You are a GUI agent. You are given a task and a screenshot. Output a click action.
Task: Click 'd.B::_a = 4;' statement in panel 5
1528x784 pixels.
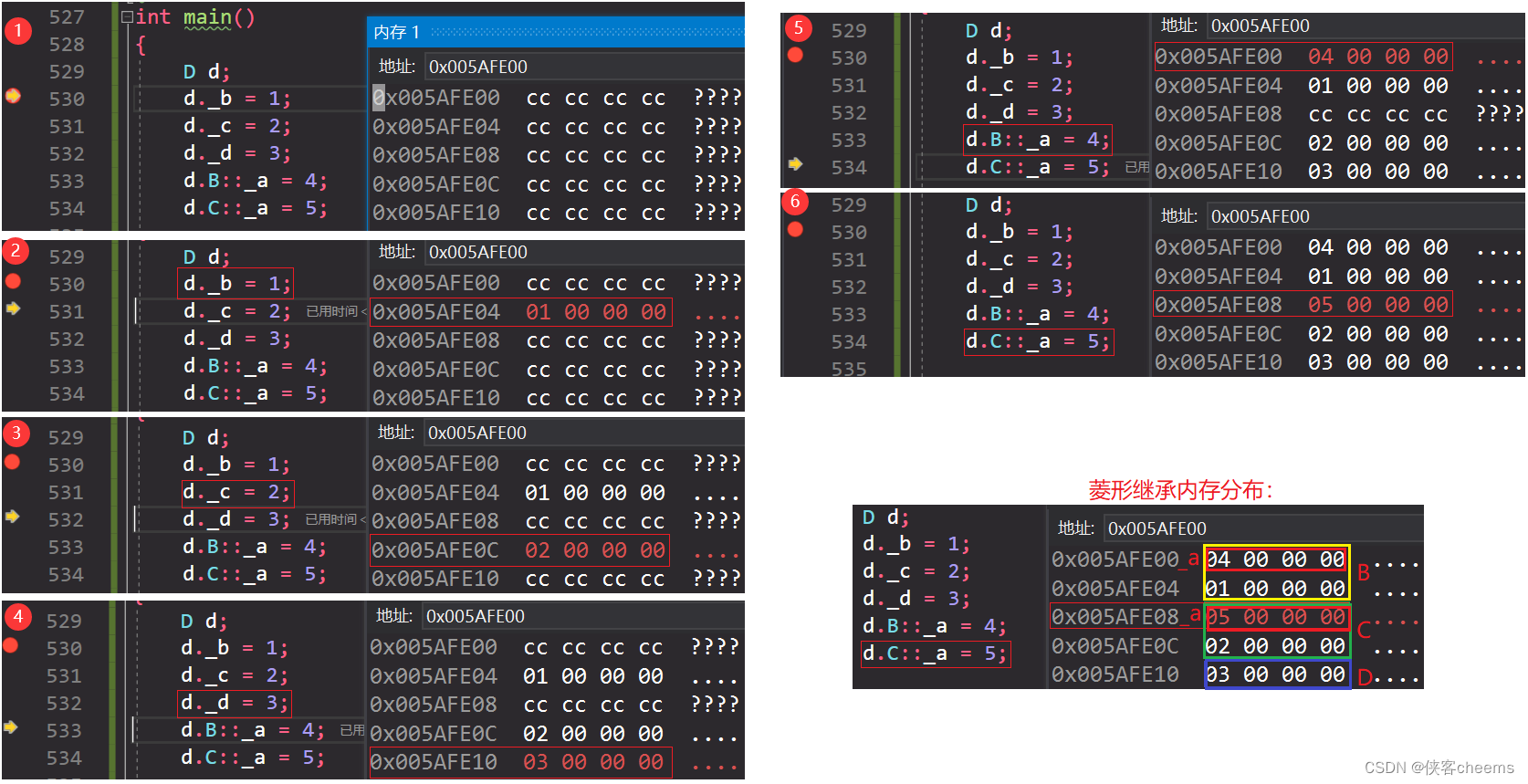(x=1038, y=140)
